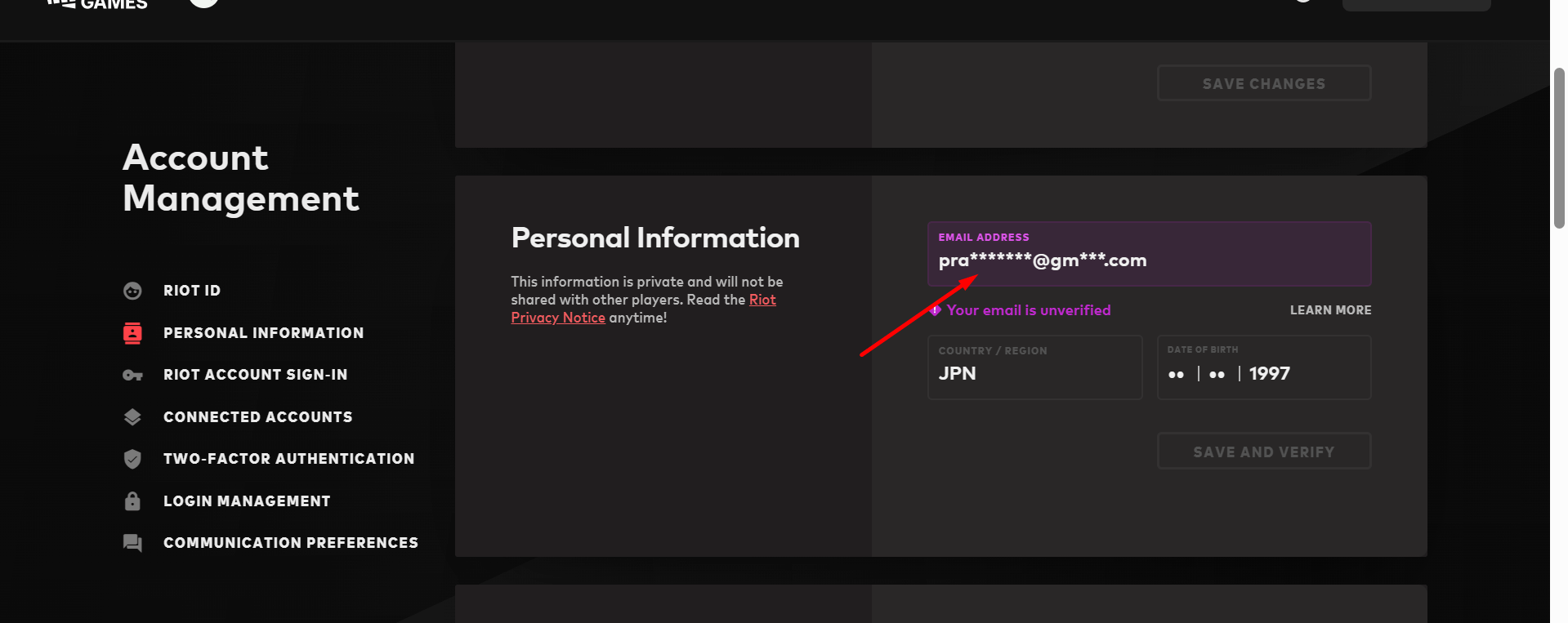
Task: Click the Login Management padlock icon
Action: (x=132, y=501)
